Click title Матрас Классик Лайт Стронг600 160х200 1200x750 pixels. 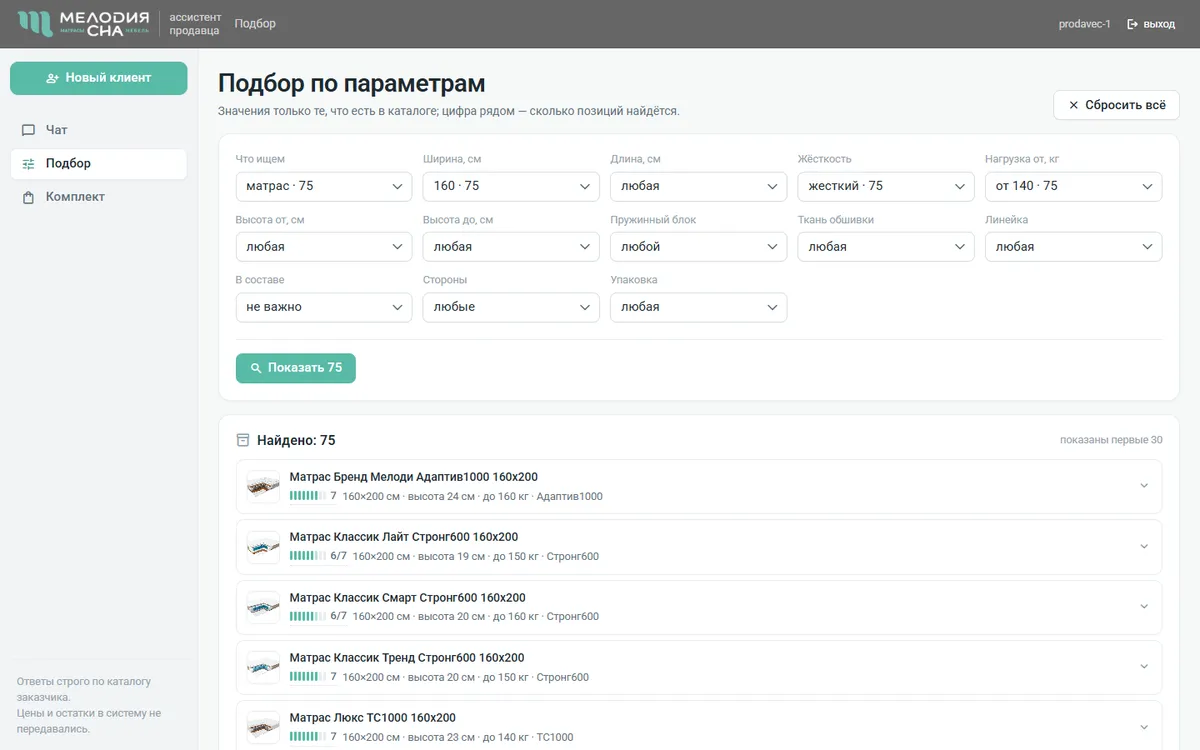pos(404,537)
